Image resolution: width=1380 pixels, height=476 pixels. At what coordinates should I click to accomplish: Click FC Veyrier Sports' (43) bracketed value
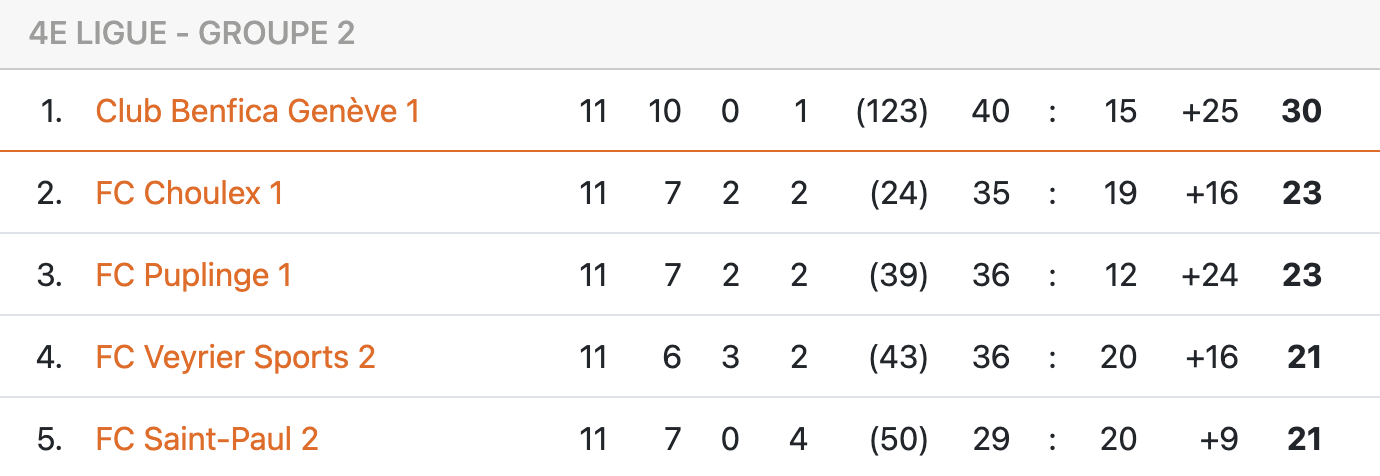point(899,357)
